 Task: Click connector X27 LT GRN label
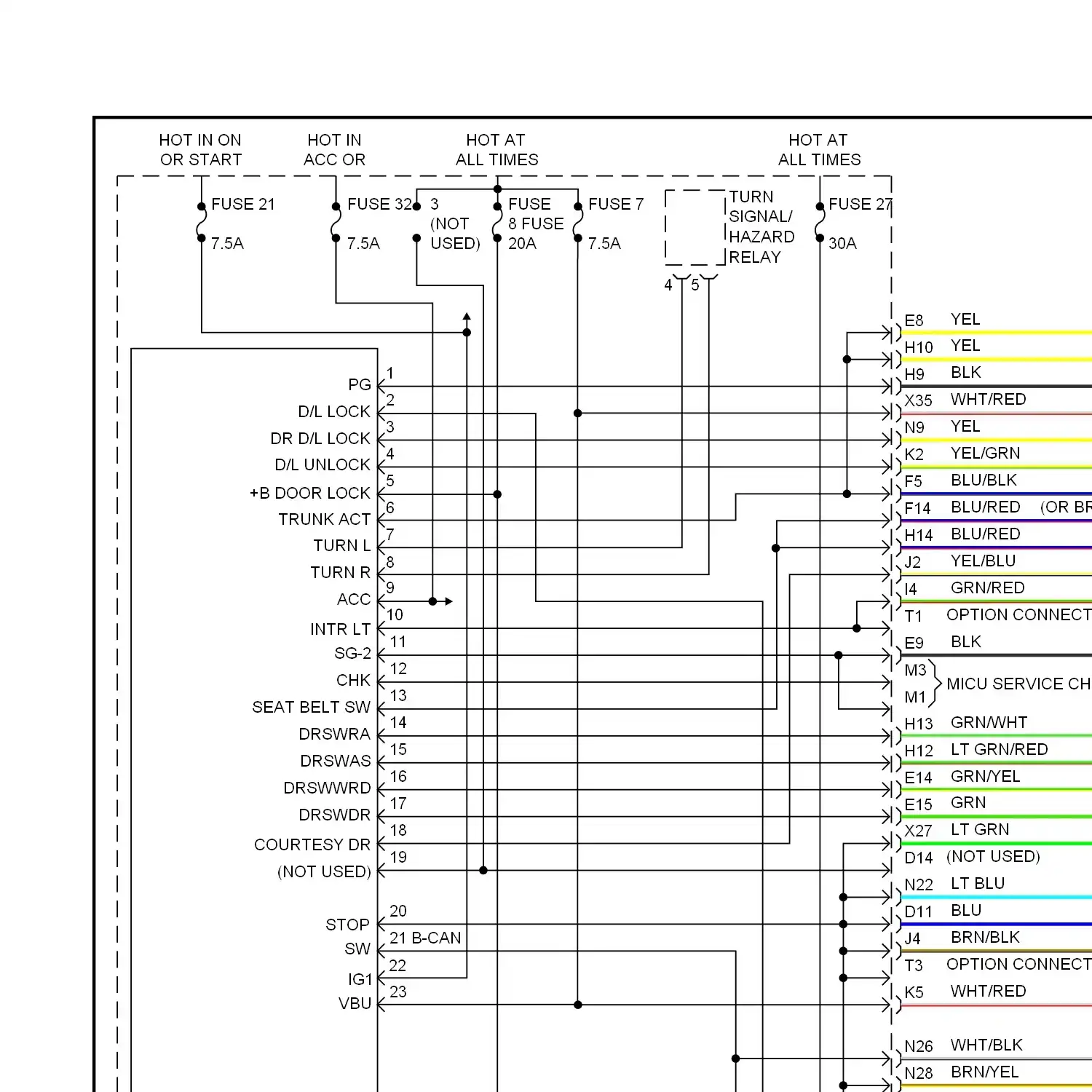(957, 831)
